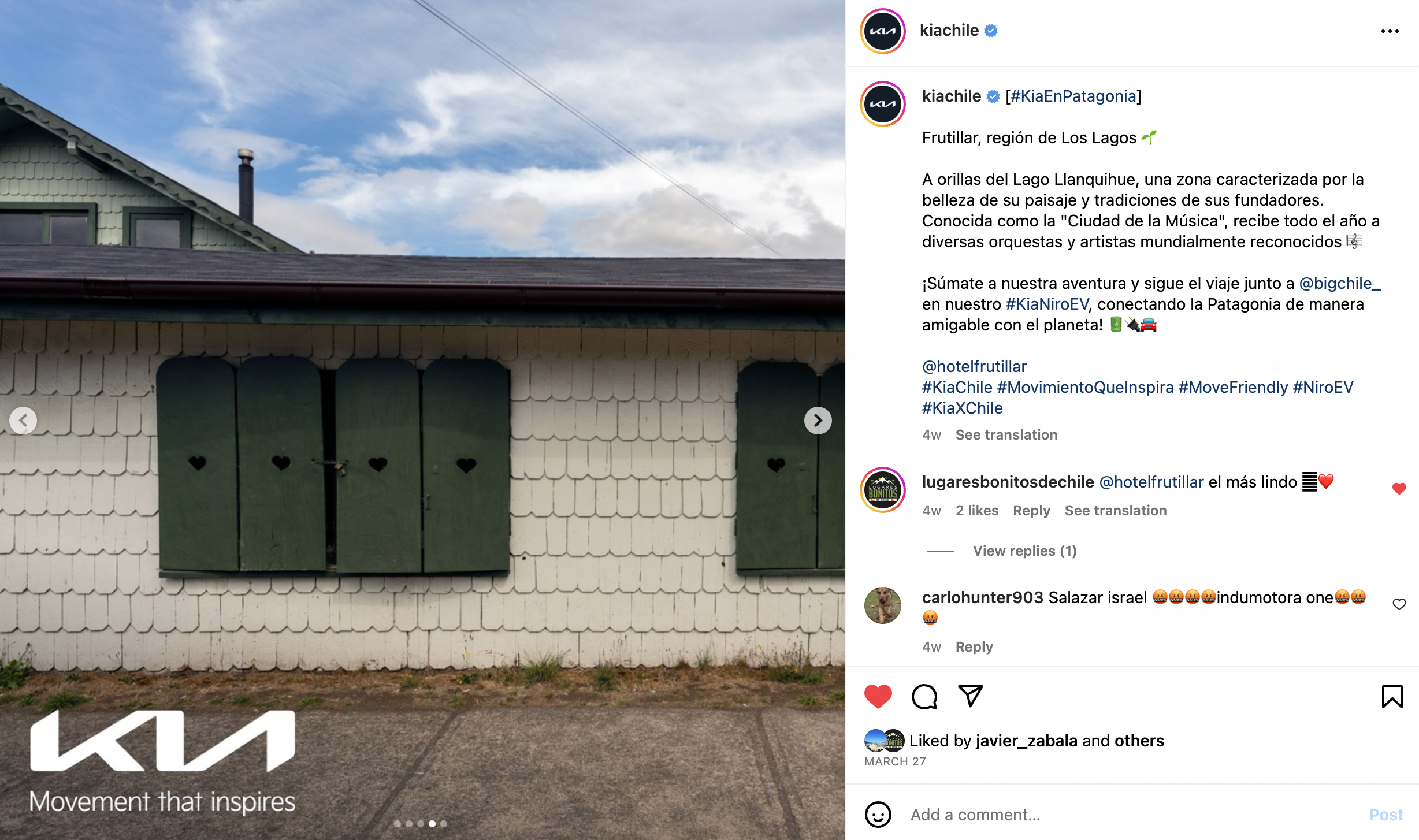The height and width of the screenshot is (840, 1419).
Task: See translation of the post caption
Action: pos(1006,435)
